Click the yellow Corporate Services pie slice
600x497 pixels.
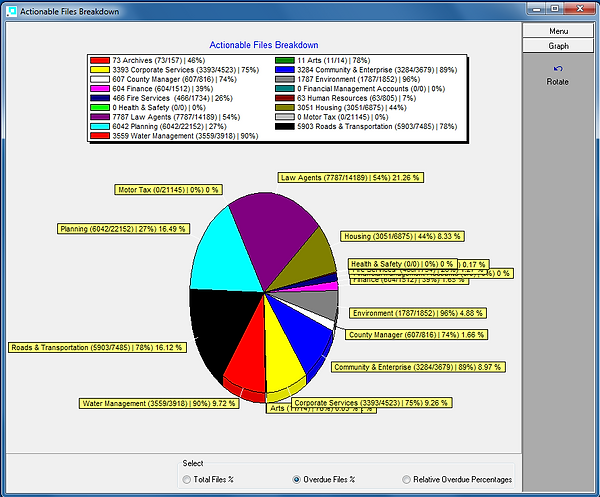[x=283, y=360]
